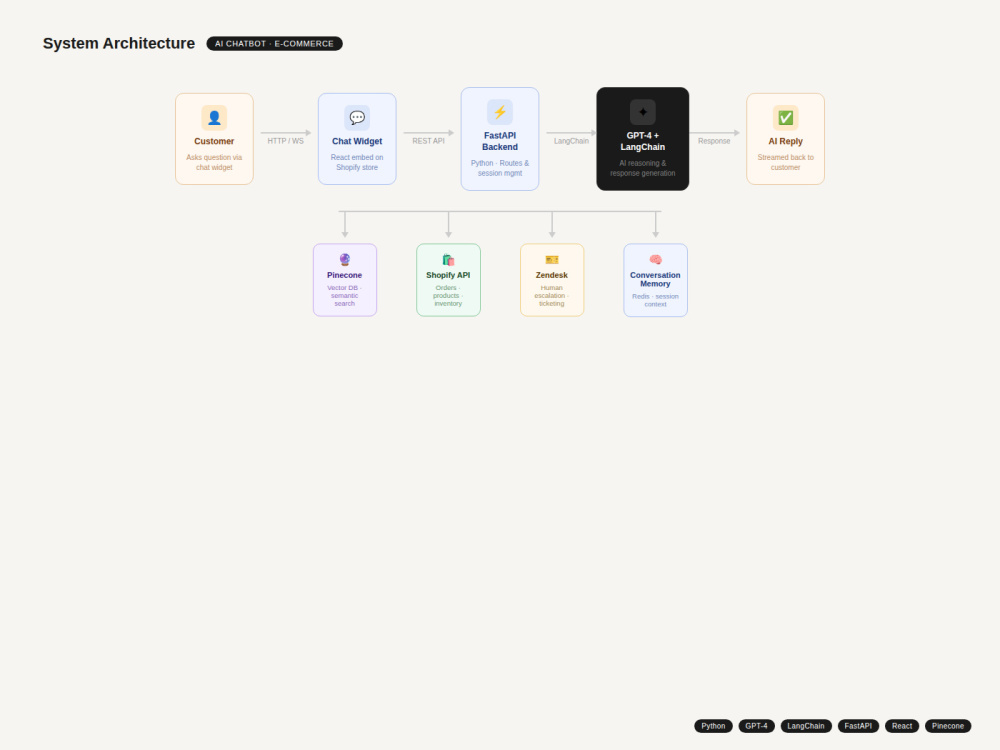Image resolution: width=1000 pixels, height=750 pixels.
Task: Click the System Architecture heading
Action: tap(119, 43)
